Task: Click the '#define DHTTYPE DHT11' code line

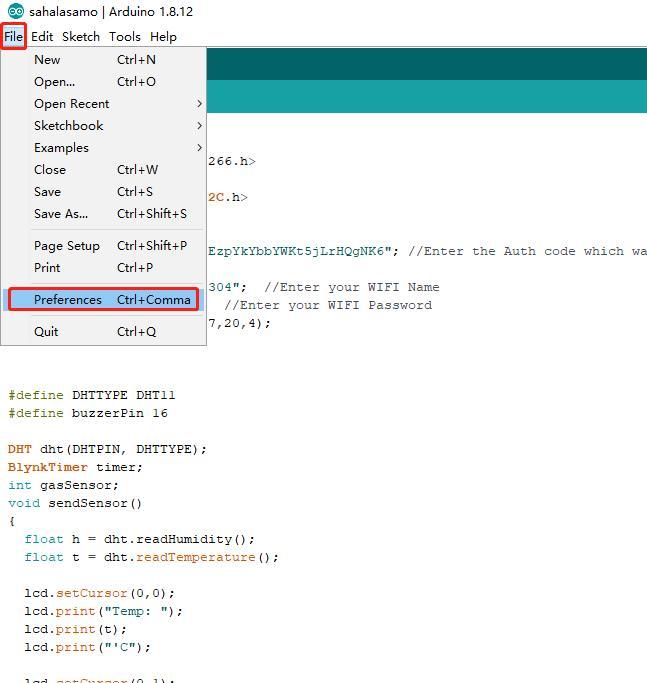Action: tap(91, 395)
